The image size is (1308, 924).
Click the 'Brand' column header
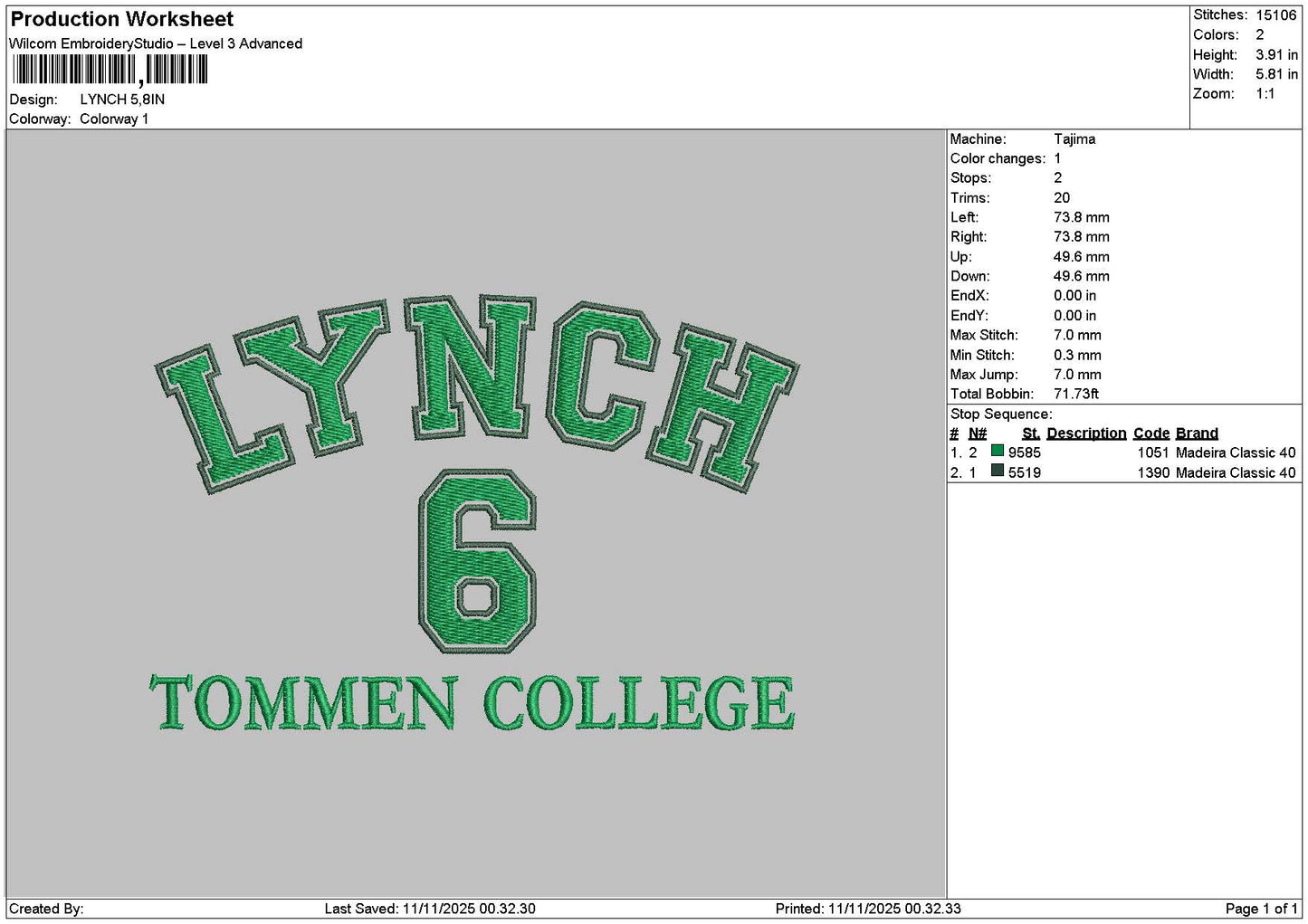coord(1197,433)
